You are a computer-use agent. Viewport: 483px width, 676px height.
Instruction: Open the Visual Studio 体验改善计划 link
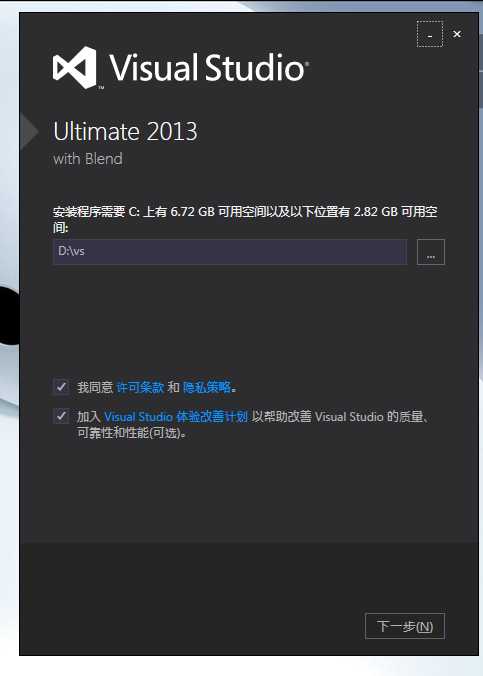click(x=176, y=417)
